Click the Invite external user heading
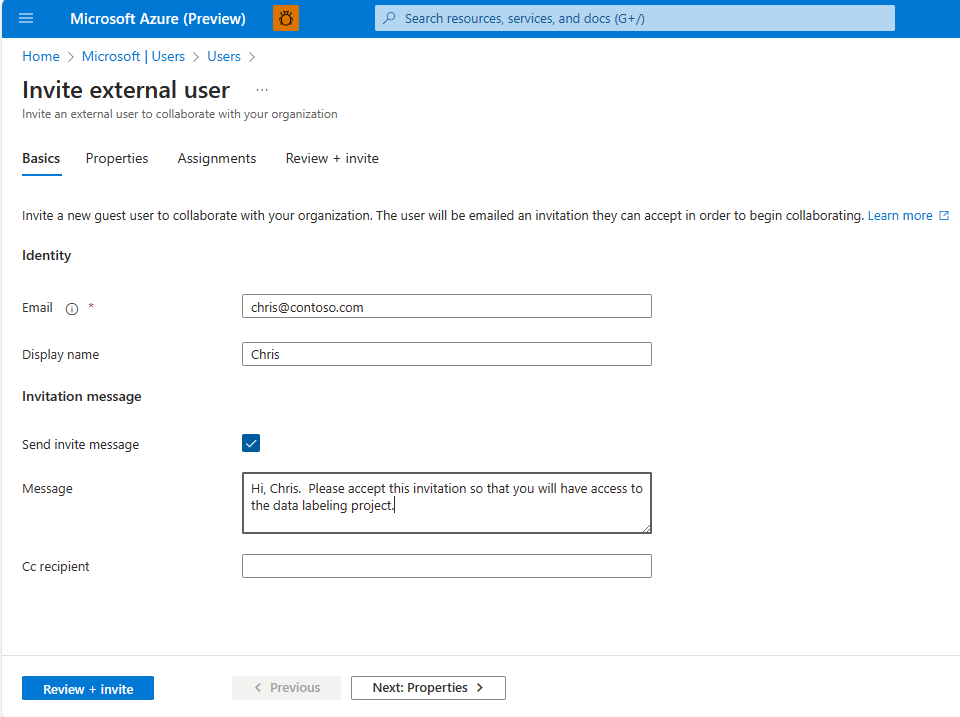Image resolution: width=960 pixels, height=717 pixels. tap(126, 90)
